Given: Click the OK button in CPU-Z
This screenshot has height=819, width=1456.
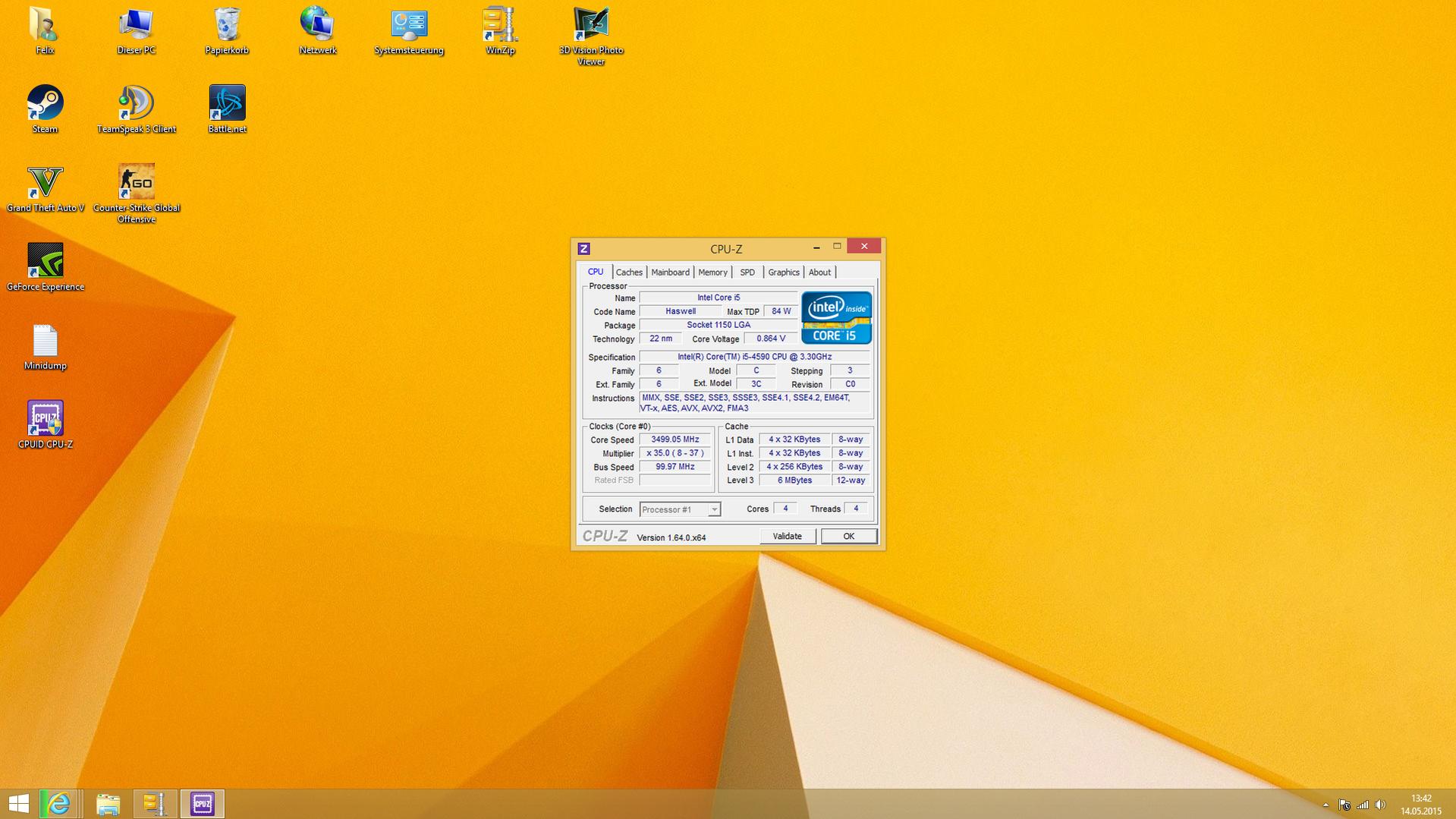Looking at the screenshot, I should (849, 537).
